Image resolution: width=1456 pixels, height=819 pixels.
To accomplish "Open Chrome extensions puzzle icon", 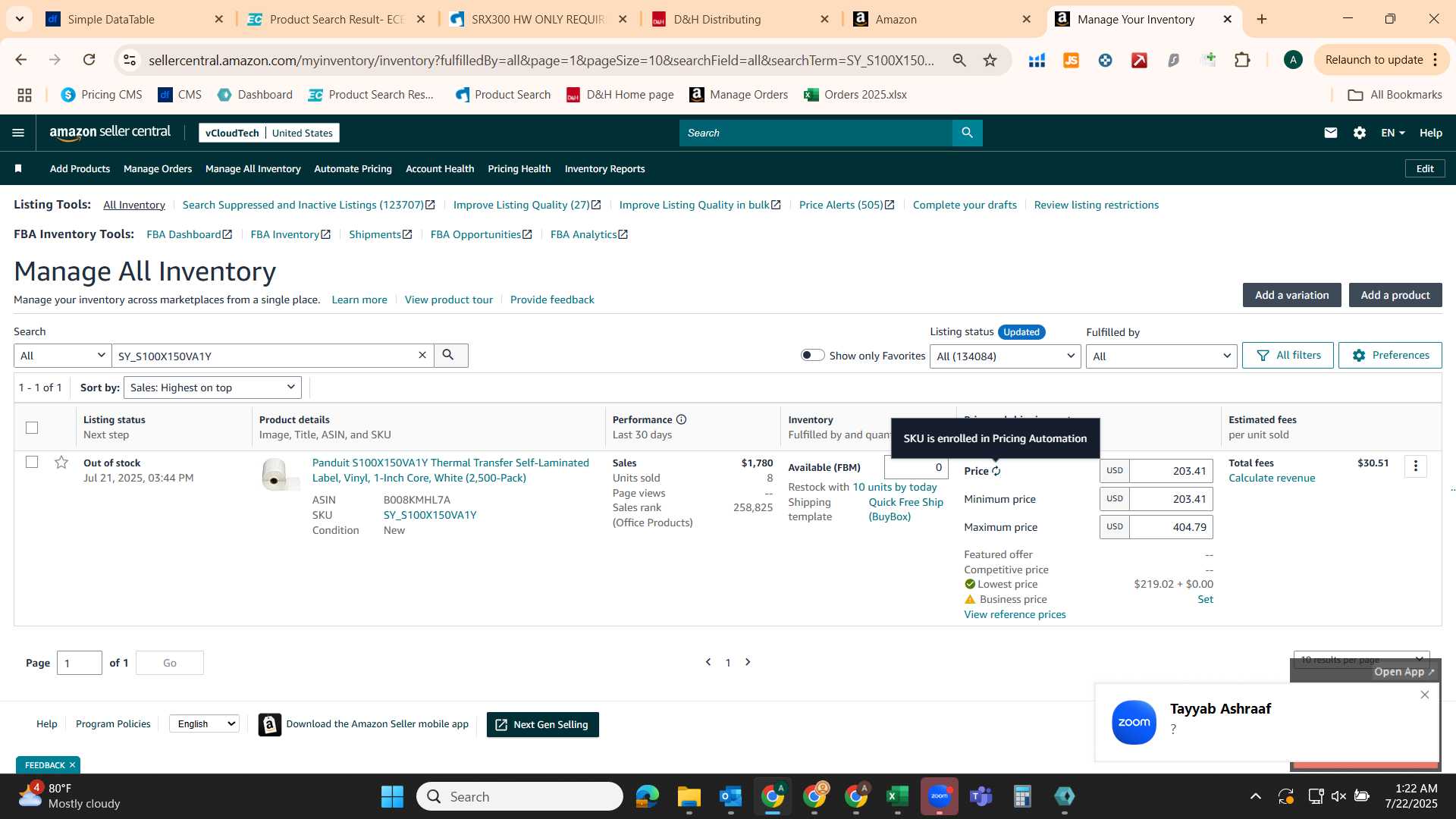I will pyautogui.click(x=1242, y=60).
